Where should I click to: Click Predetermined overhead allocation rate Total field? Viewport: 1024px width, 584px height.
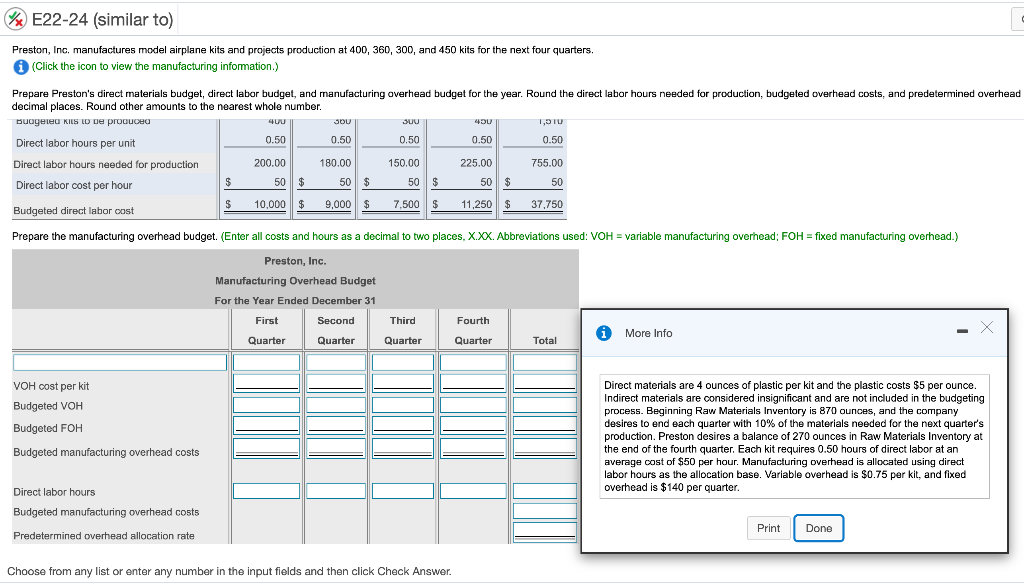click(545, 532)
